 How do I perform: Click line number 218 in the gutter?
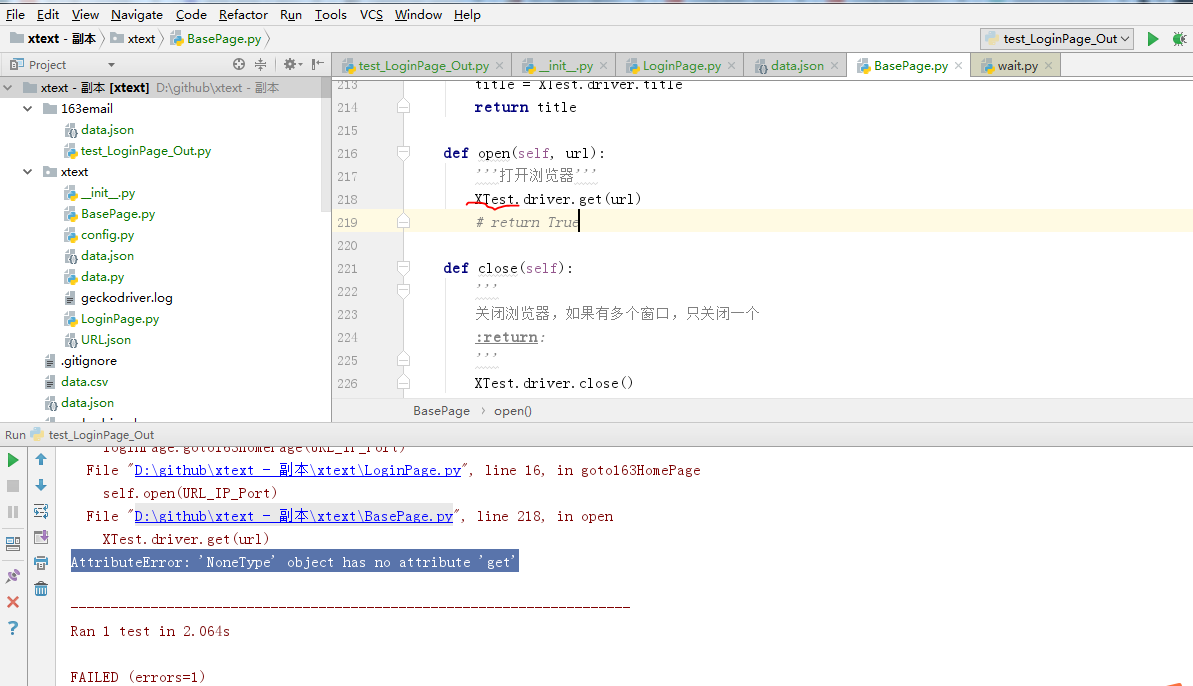point(347,199)
